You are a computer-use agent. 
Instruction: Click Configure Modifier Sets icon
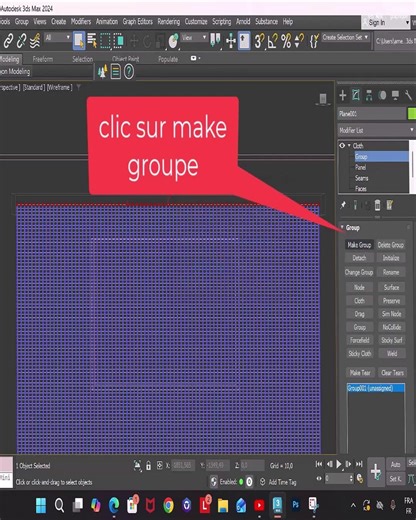pyautogui.click(x=389, y=205)
